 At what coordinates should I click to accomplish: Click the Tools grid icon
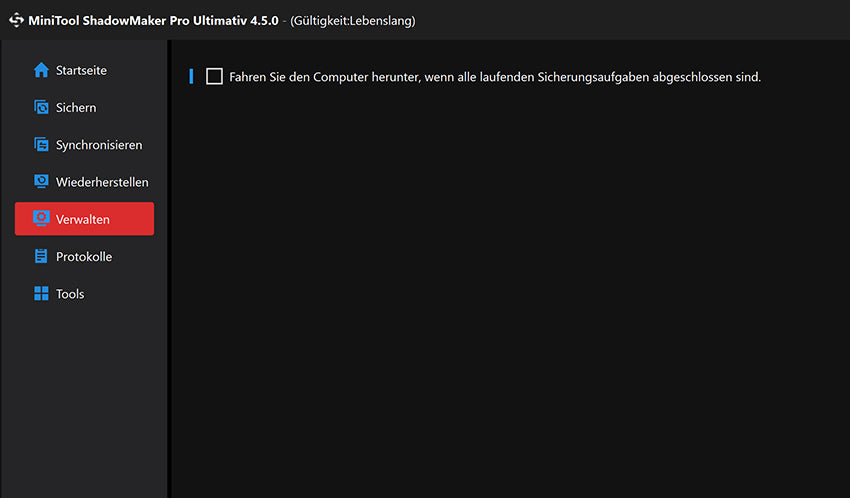[41, 294]
